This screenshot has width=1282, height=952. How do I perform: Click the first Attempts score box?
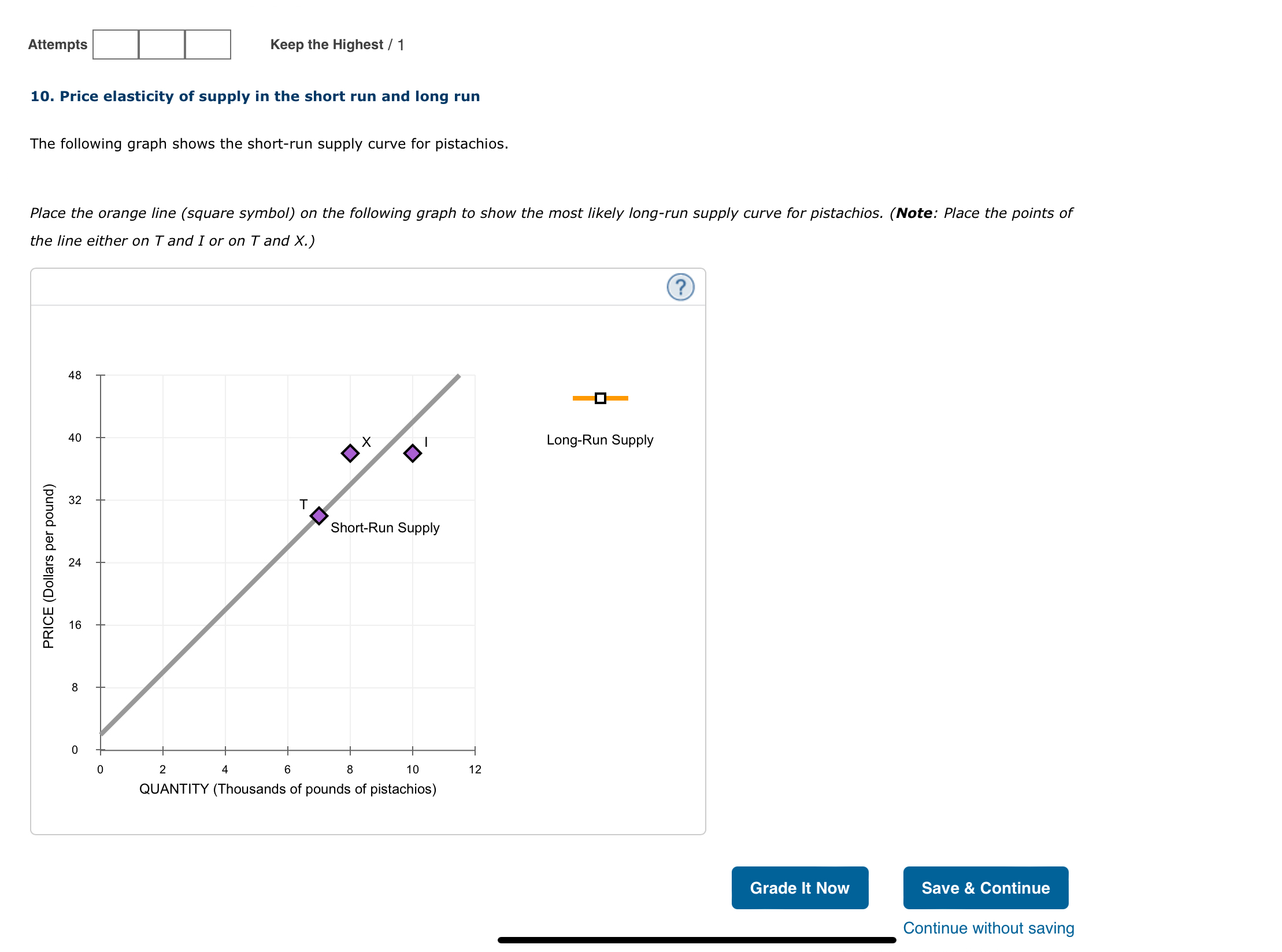coord(114,44)
